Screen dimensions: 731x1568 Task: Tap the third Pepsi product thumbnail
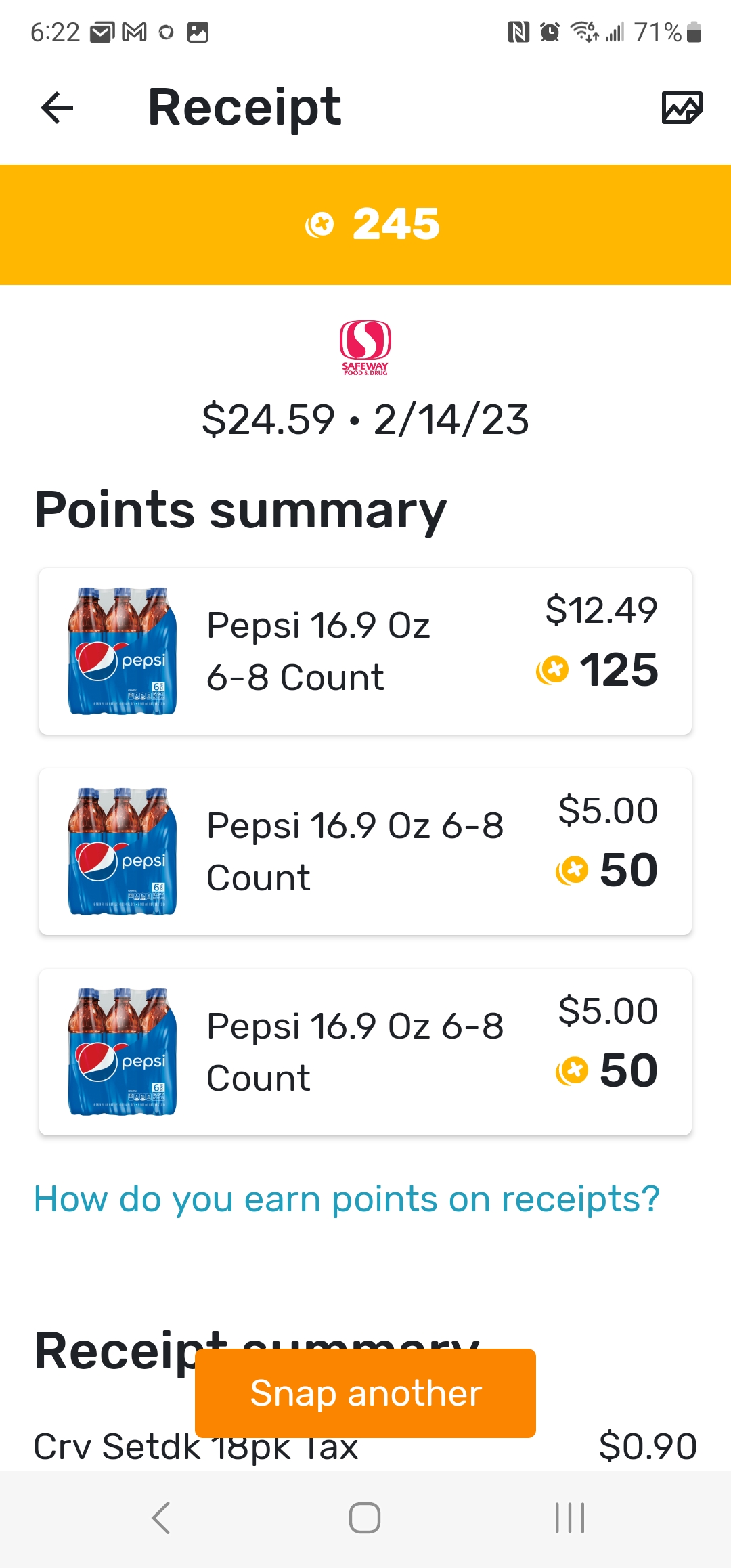point(123,1052)
